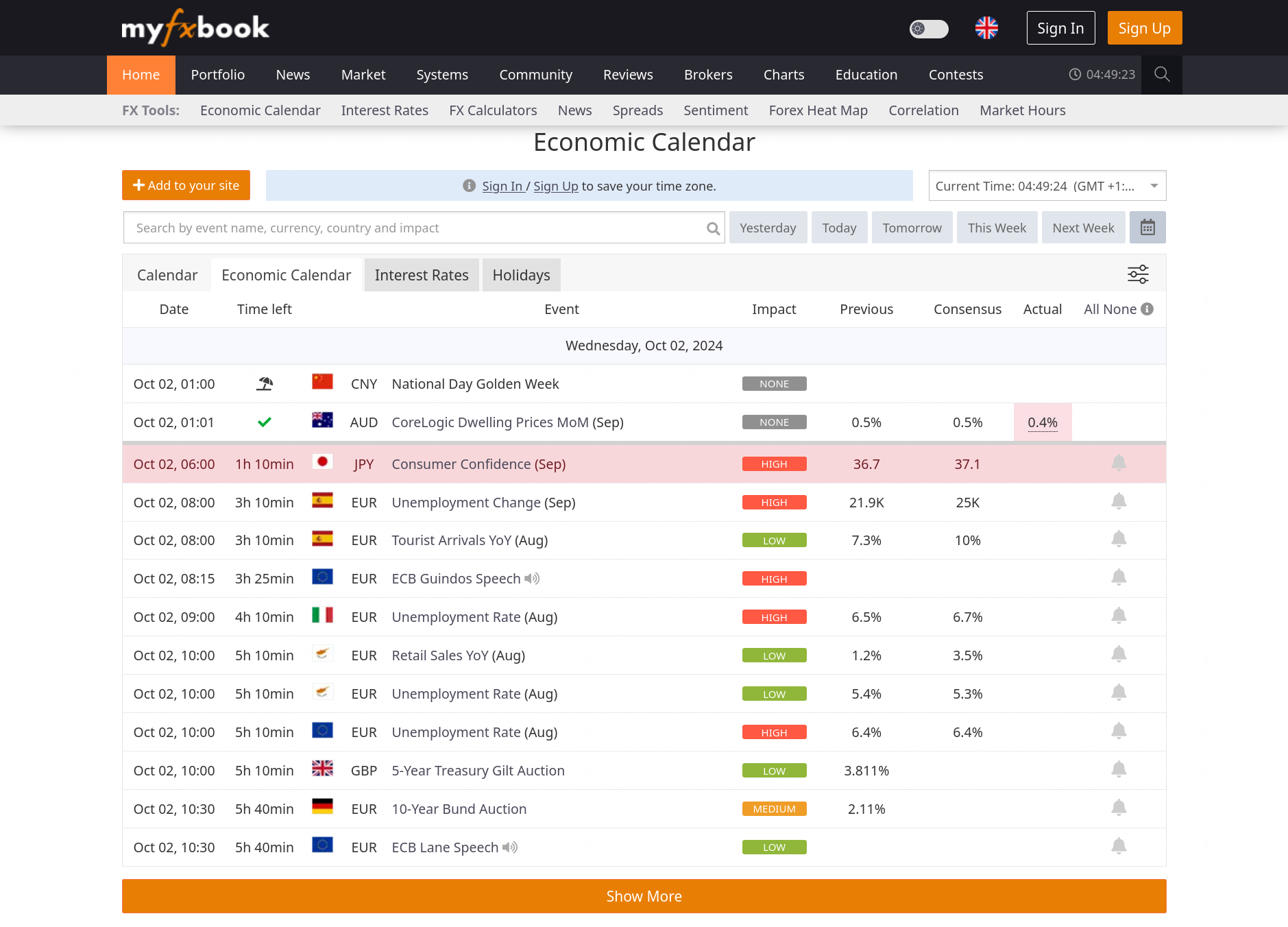Open the language selector UK flag
The image size is (1288, 927).
[x=986, y=28]
